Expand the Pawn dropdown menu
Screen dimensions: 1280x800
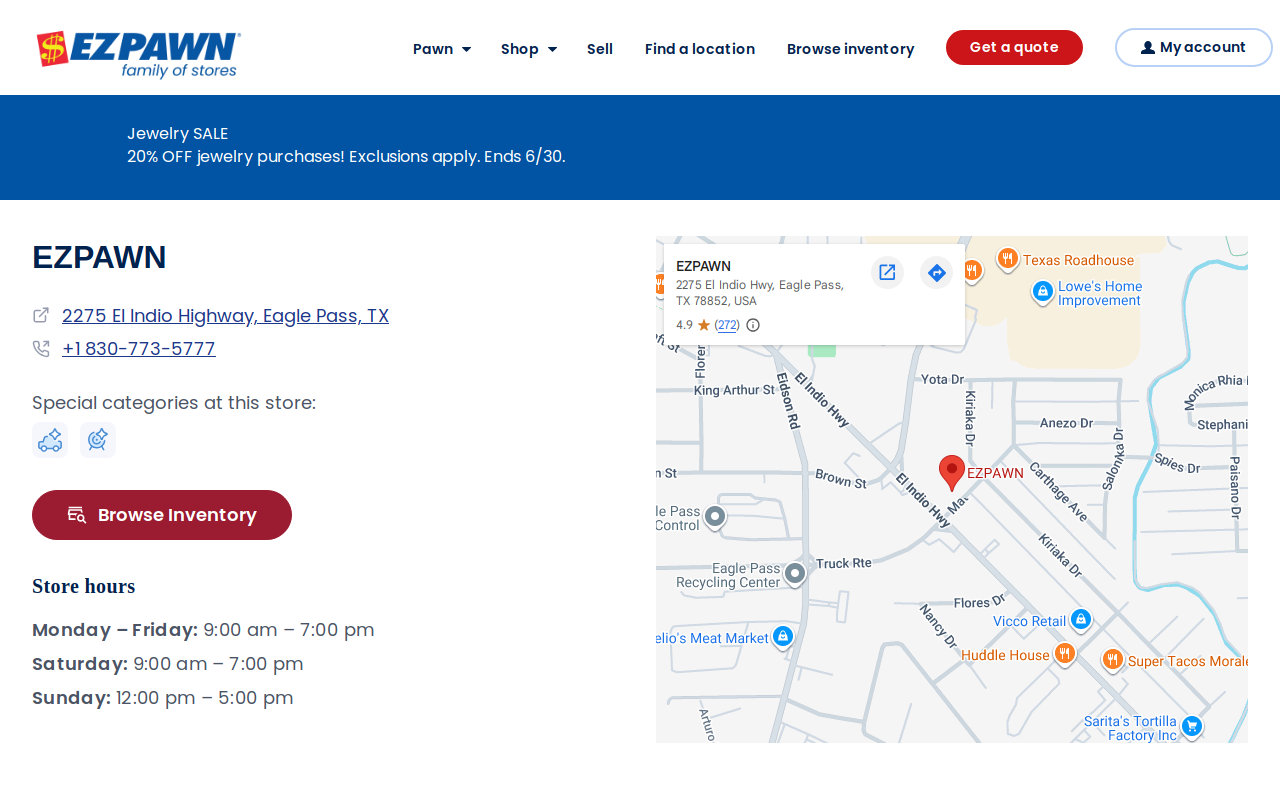(x=442, y=49)
